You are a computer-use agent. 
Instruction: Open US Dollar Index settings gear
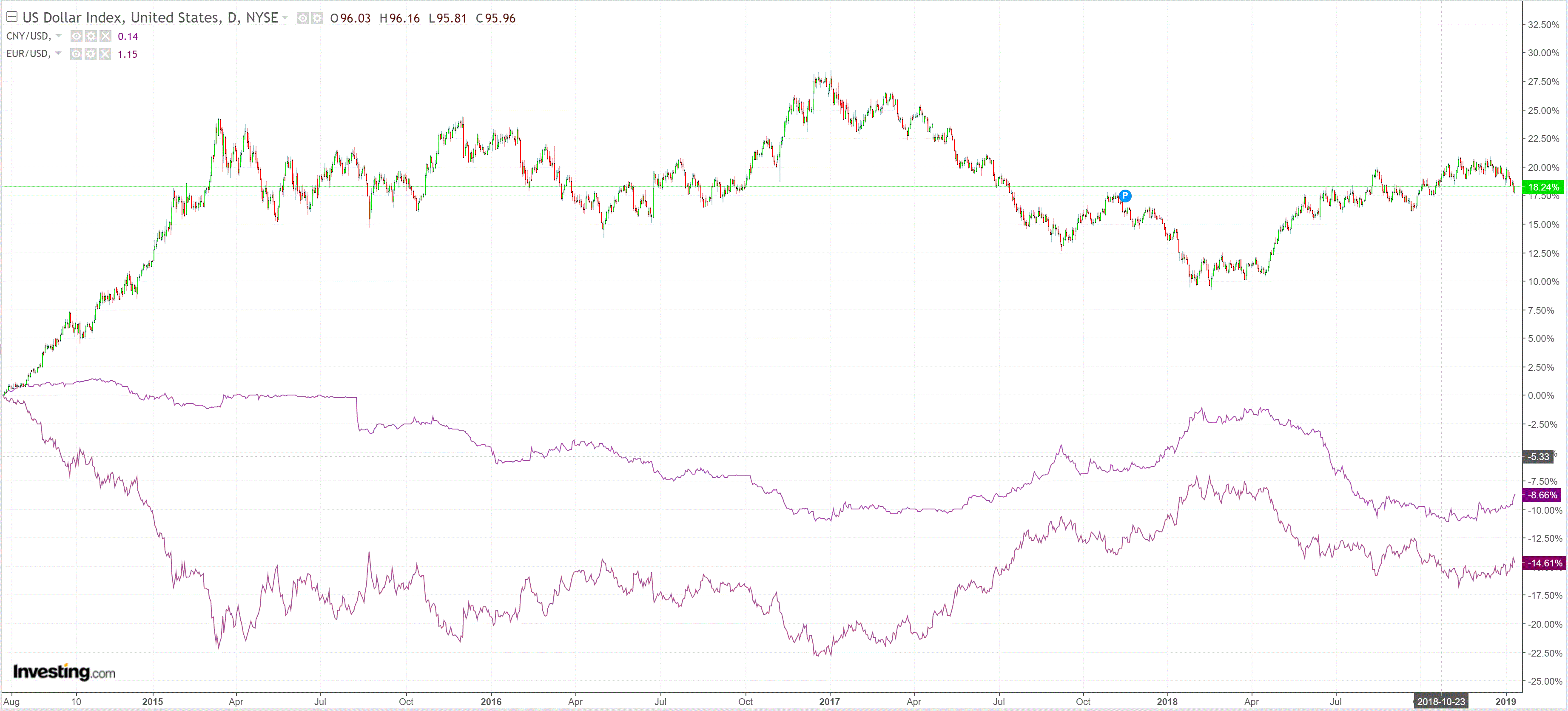click(317, 18)
